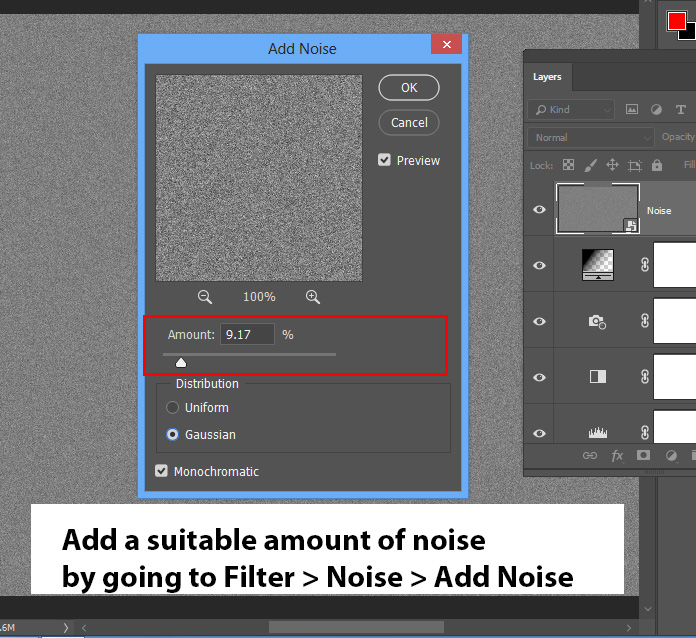Open the Normal blend mode dropdown

pos(591,137)
